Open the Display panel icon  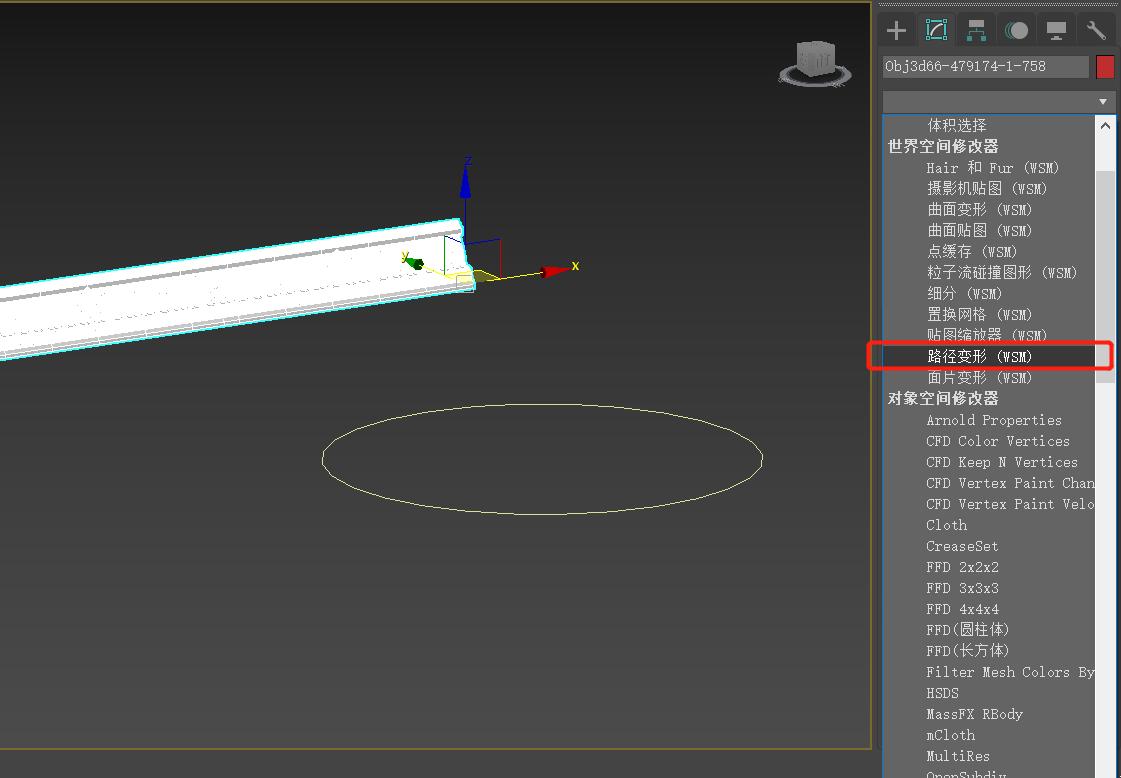(x=1056, y=30)
